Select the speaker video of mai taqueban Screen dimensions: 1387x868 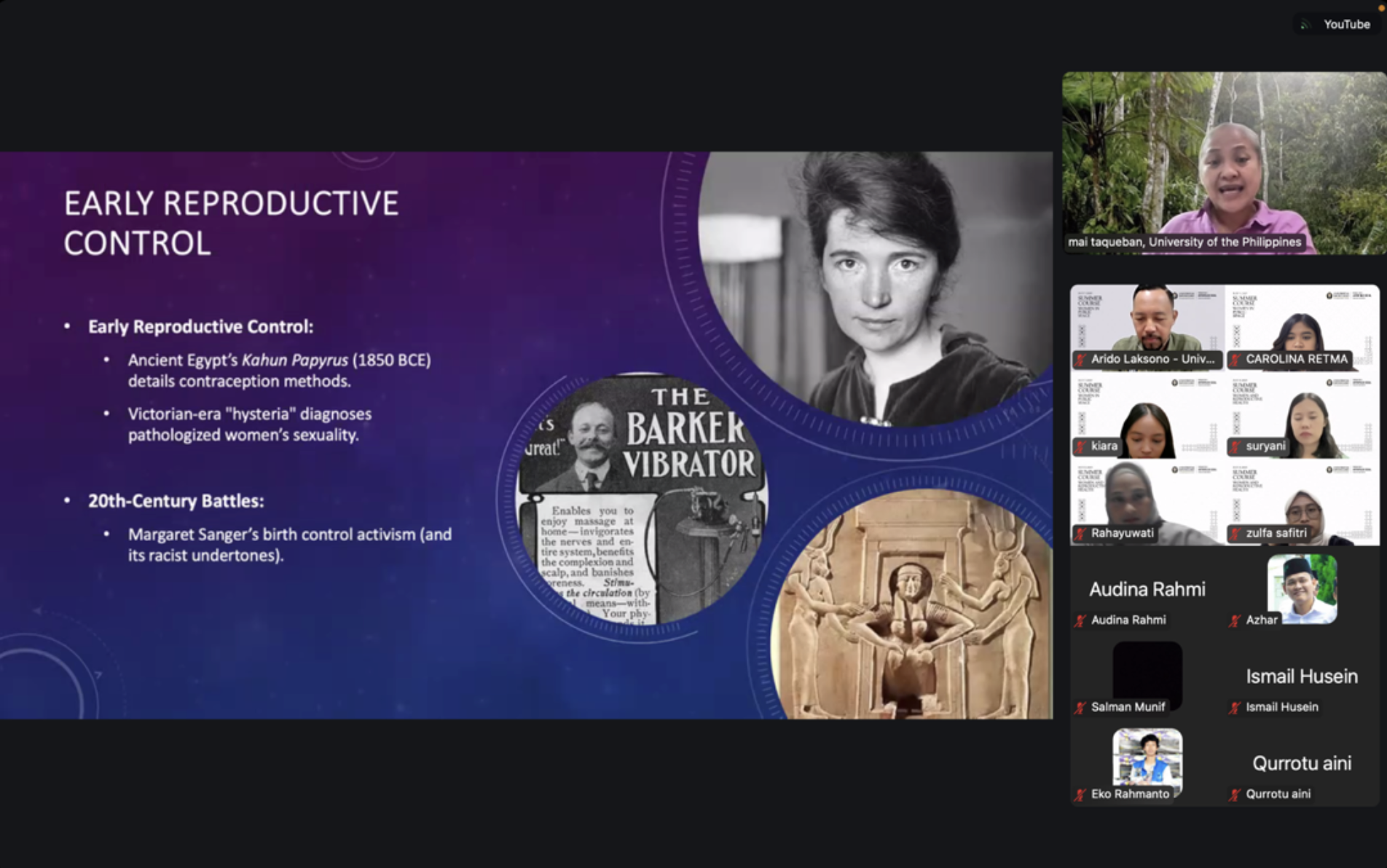click(1224, 162)
